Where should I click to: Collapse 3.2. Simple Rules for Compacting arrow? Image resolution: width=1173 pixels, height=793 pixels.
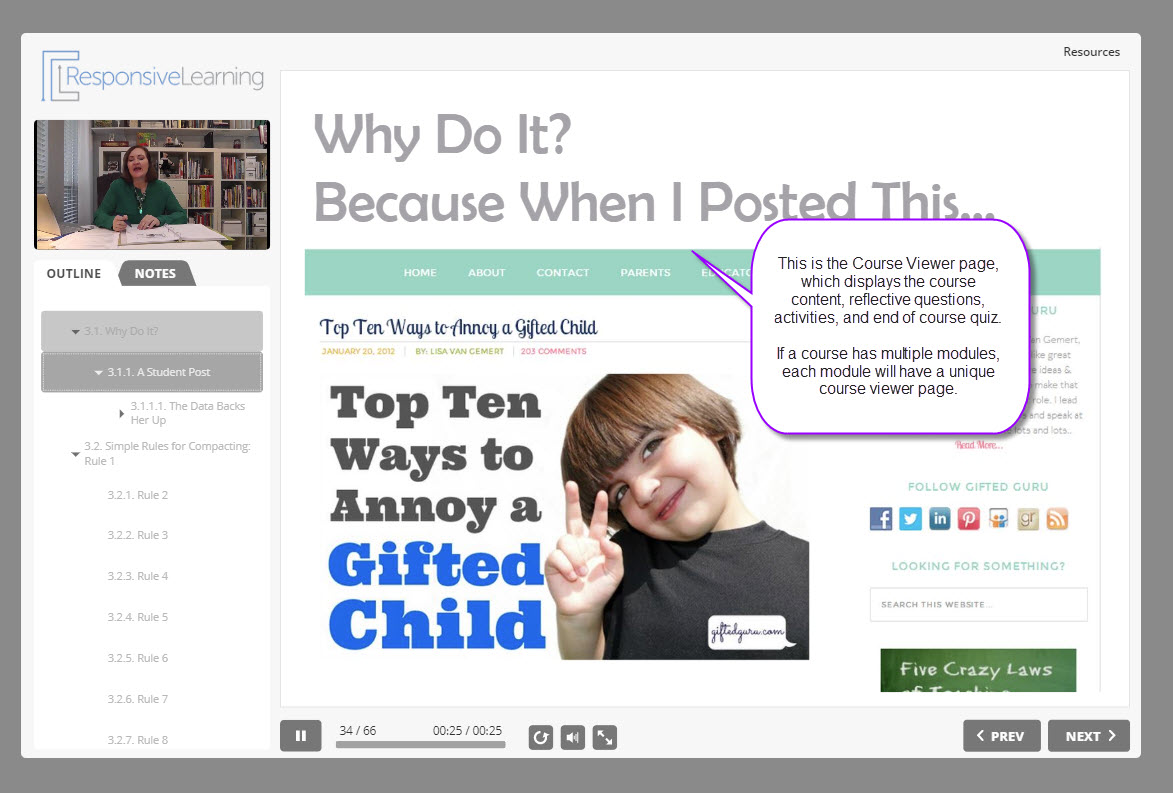point(76,454)
